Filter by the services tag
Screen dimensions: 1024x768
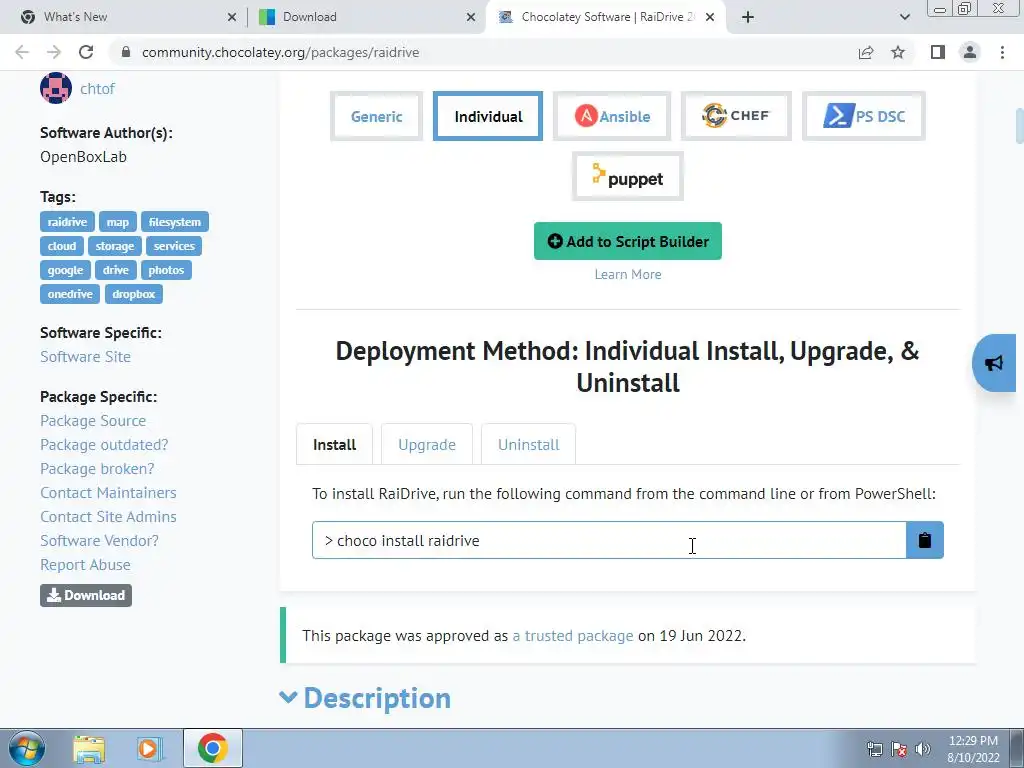(174, 246)
